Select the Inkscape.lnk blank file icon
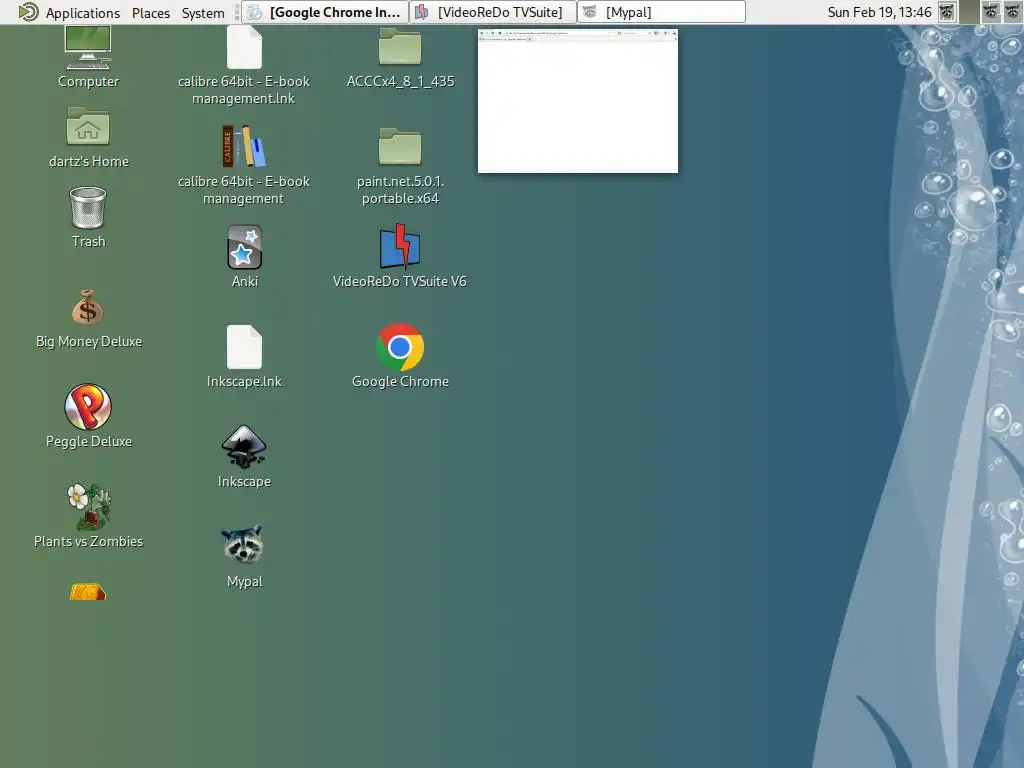 pyautogui.click(x=244, y=347)
